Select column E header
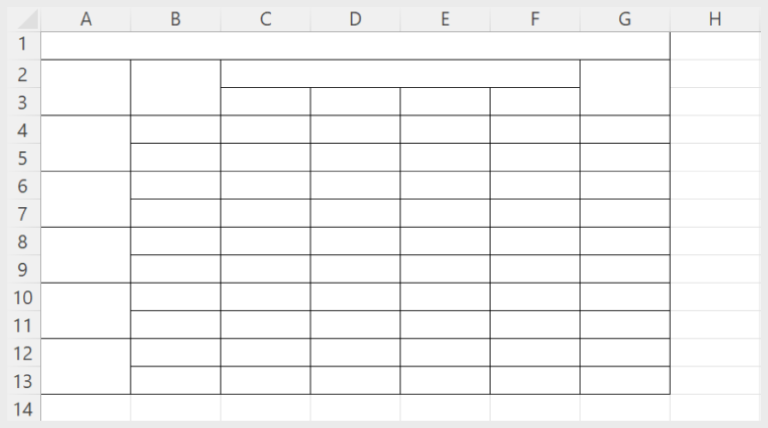 click(445, 19)
